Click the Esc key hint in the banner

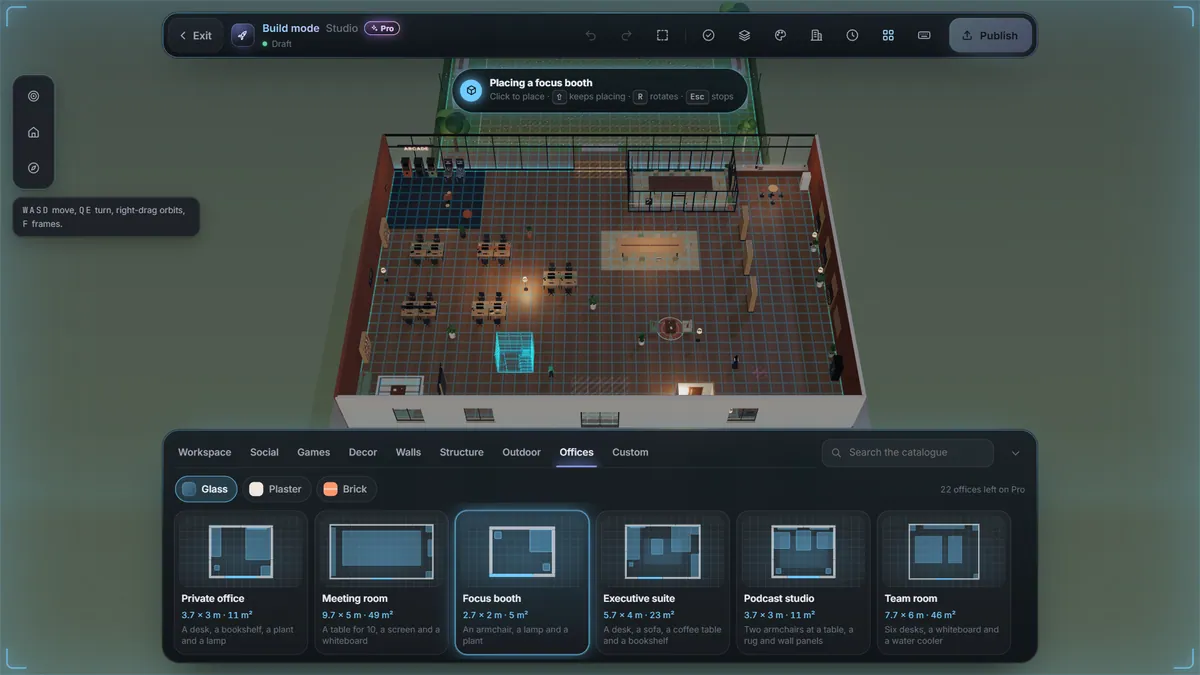697,97
